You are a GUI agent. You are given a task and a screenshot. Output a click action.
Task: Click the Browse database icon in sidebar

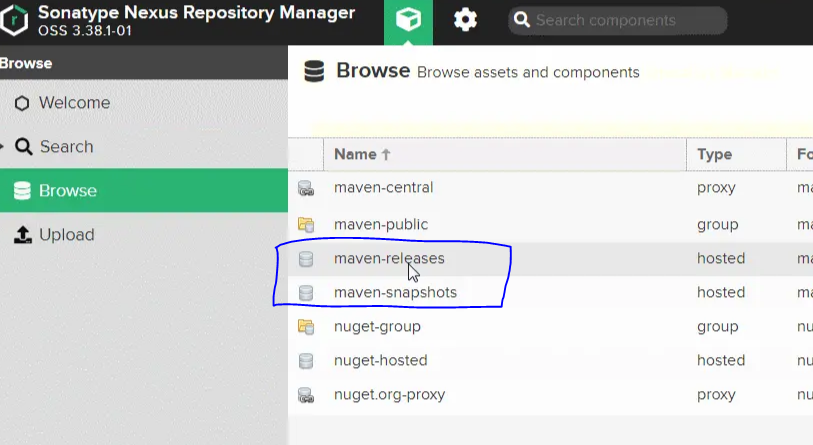(22, 191)
